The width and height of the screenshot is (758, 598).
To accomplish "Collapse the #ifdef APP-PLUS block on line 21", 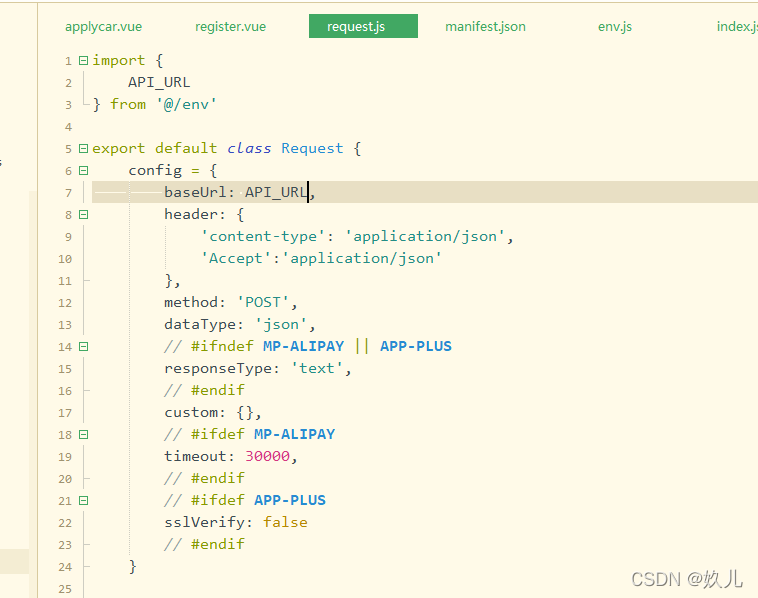I will (83, 500).
